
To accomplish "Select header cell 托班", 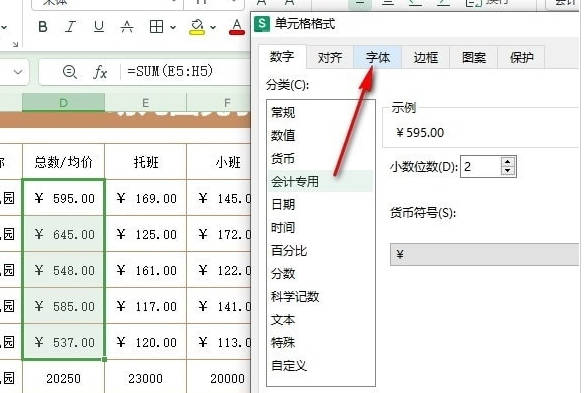I will (x=146, y=162).
